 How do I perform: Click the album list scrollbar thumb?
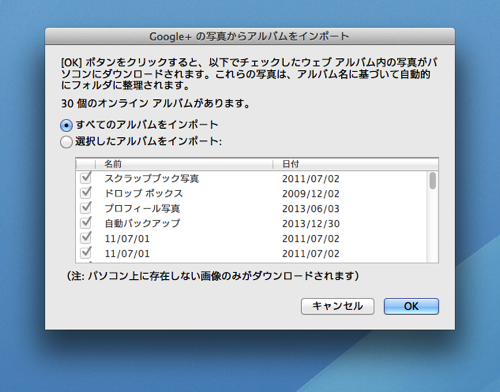pos(433,180)
